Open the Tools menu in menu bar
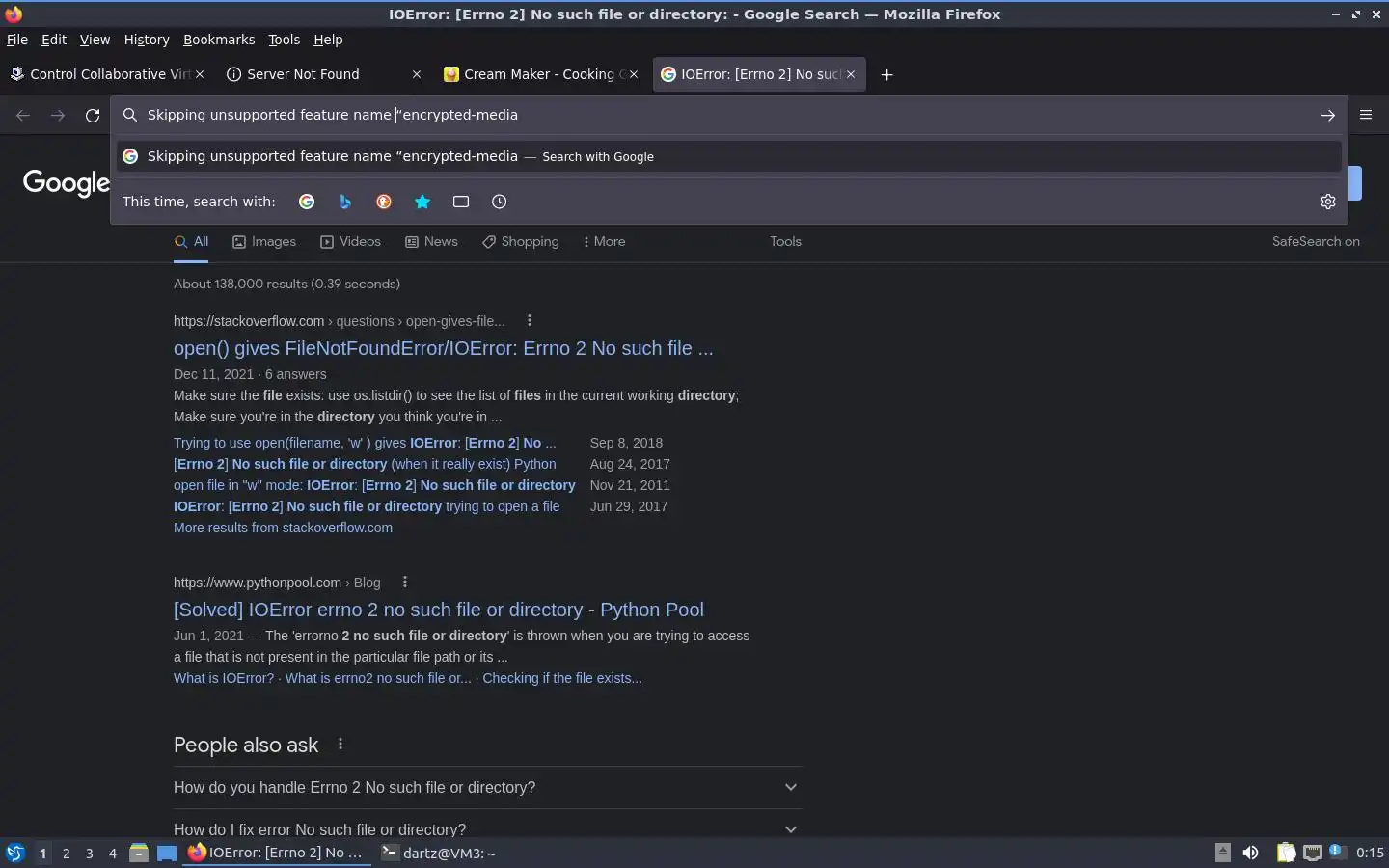Viewport: 1389px width, 868px height. pyautogui.click(x=284, y=40)
